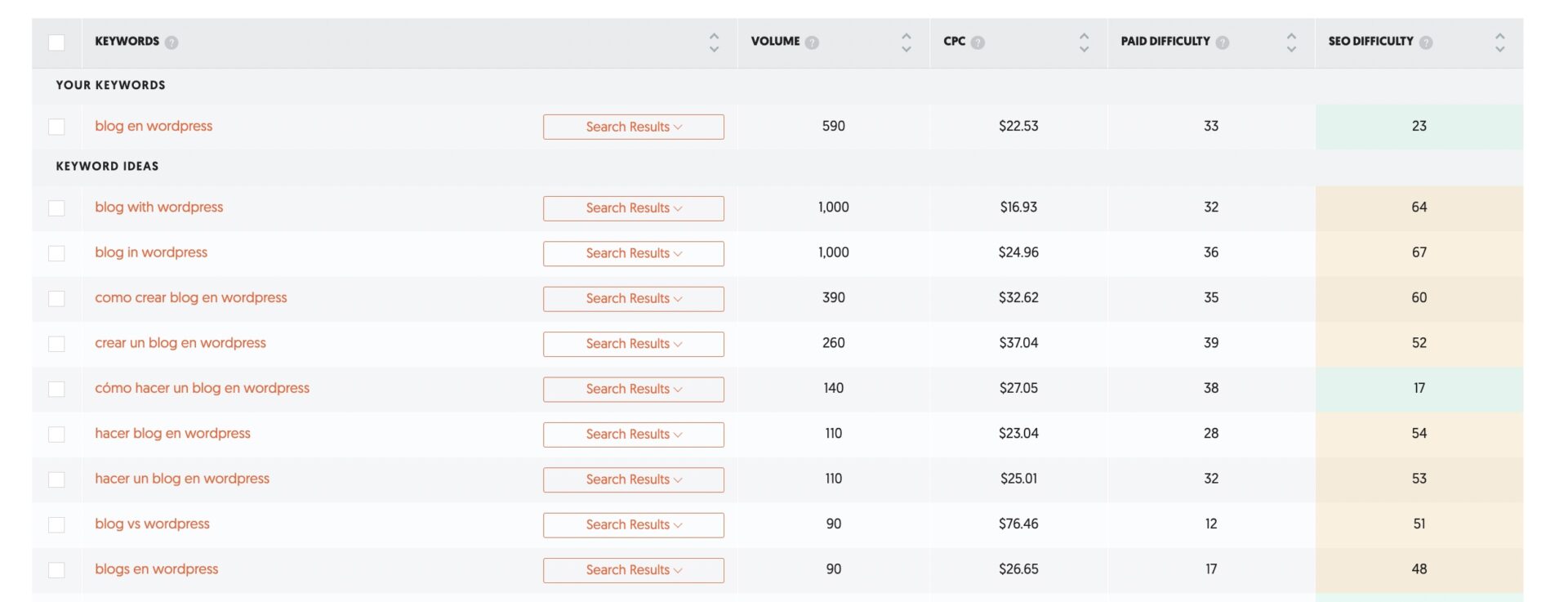The height and width of the screenshot is (602, 1568).
Task: Open Search Results dropdown for 'hacer blog en wordpress'
Action: click(633, 435)
